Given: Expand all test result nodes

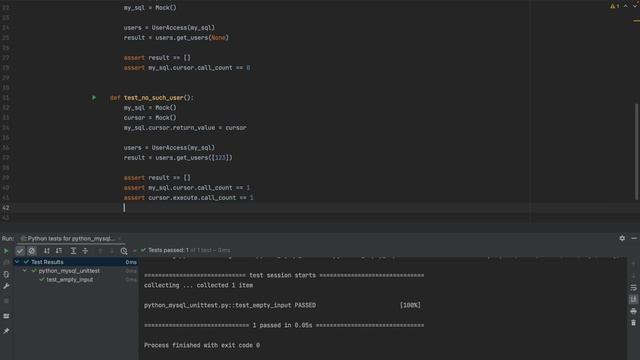Looking at the screenshot, I should (73, 251).
